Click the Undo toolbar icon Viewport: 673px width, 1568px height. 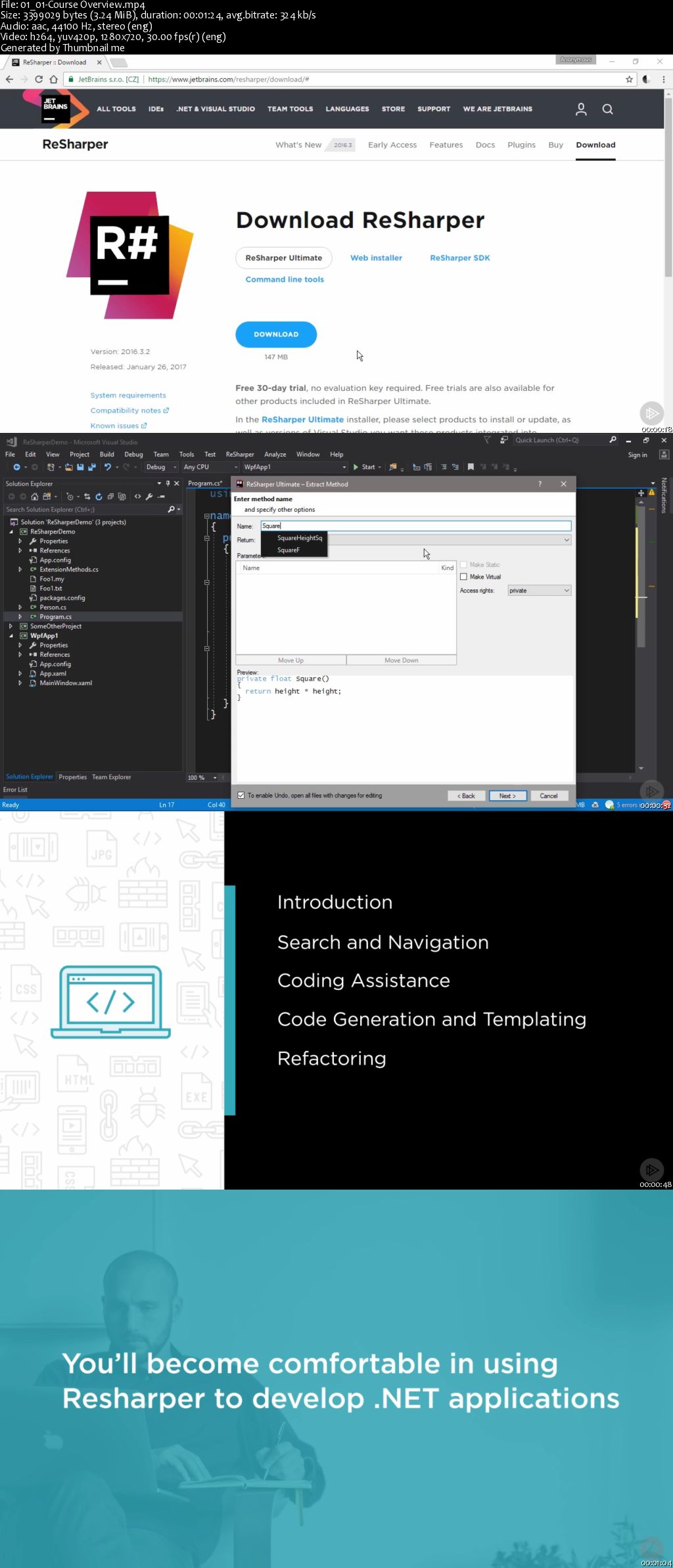pos(108,467)
